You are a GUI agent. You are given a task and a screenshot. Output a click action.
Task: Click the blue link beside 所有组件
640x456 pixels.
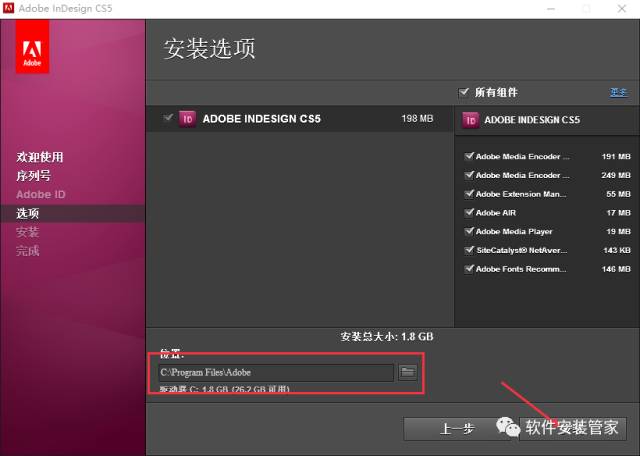tap(618, 92)
